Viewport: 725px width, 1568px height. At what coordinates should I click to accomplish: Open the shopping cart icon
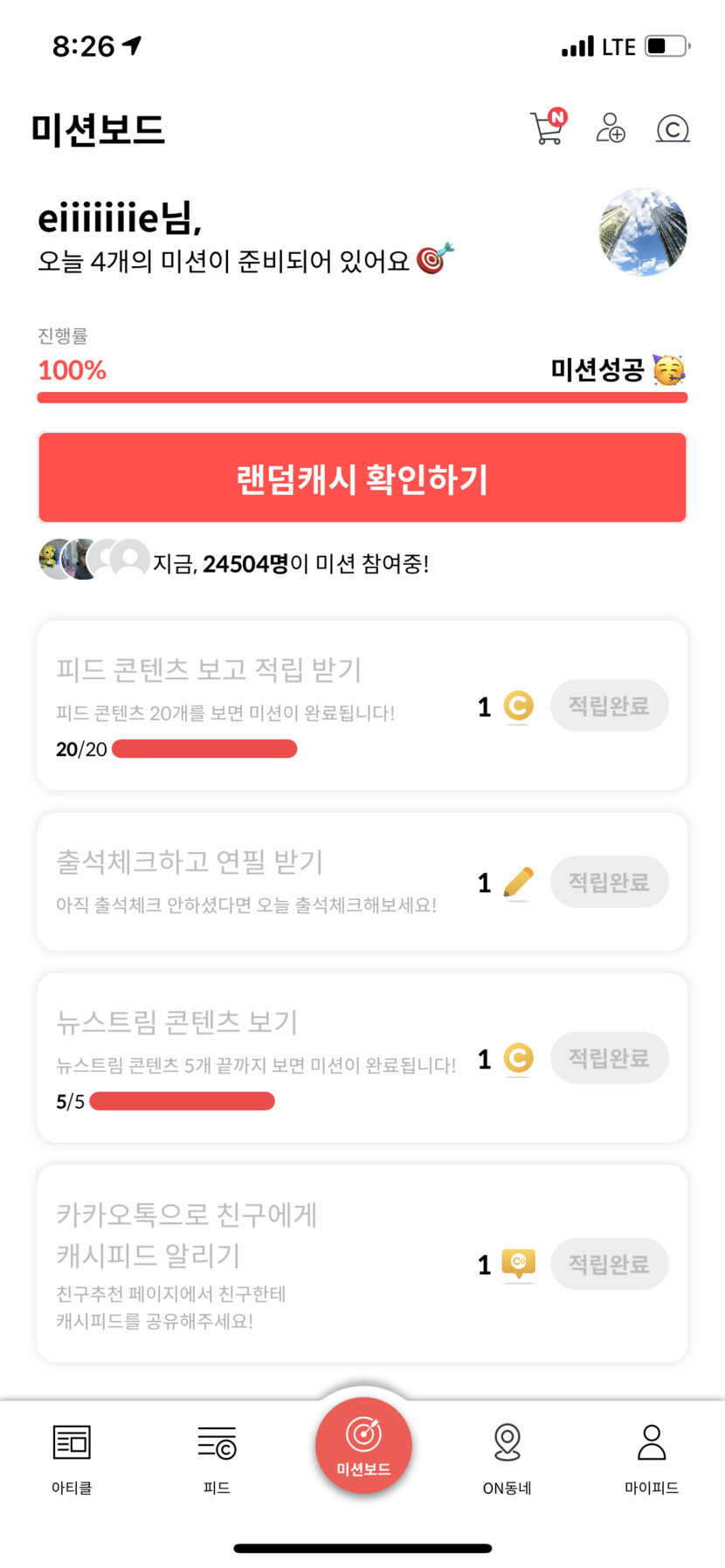tap(548, 127)
